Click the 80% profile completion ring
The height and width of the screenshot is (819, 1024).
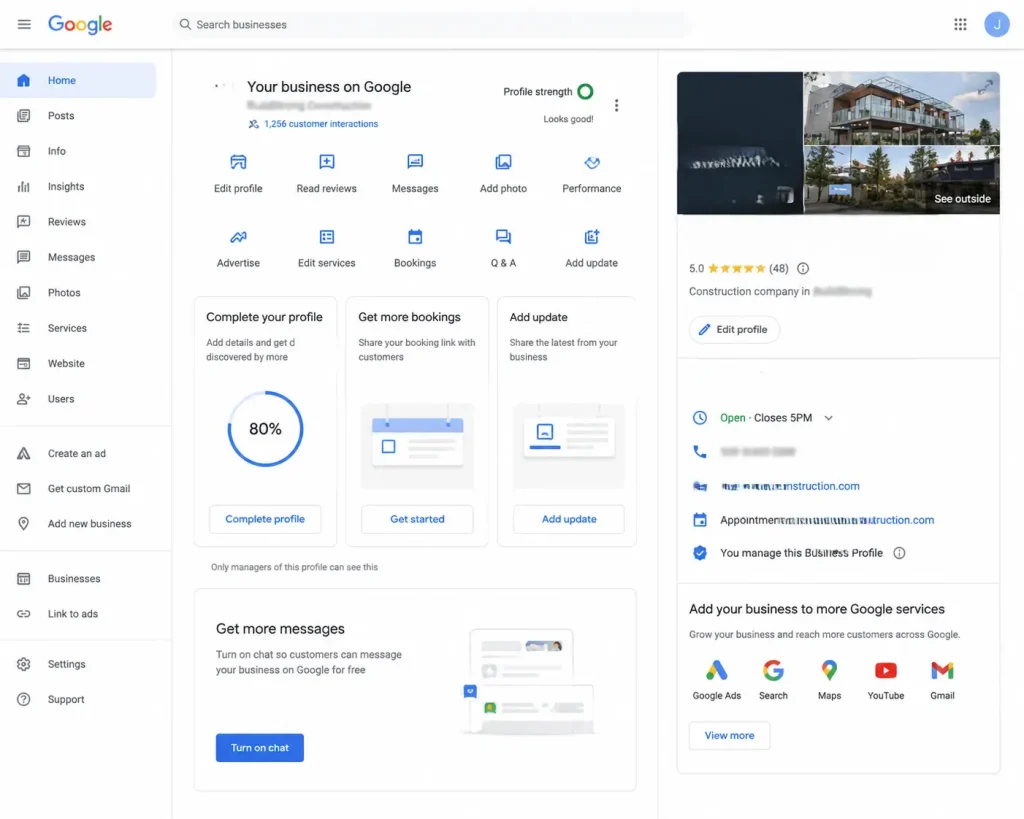(265, 429)
